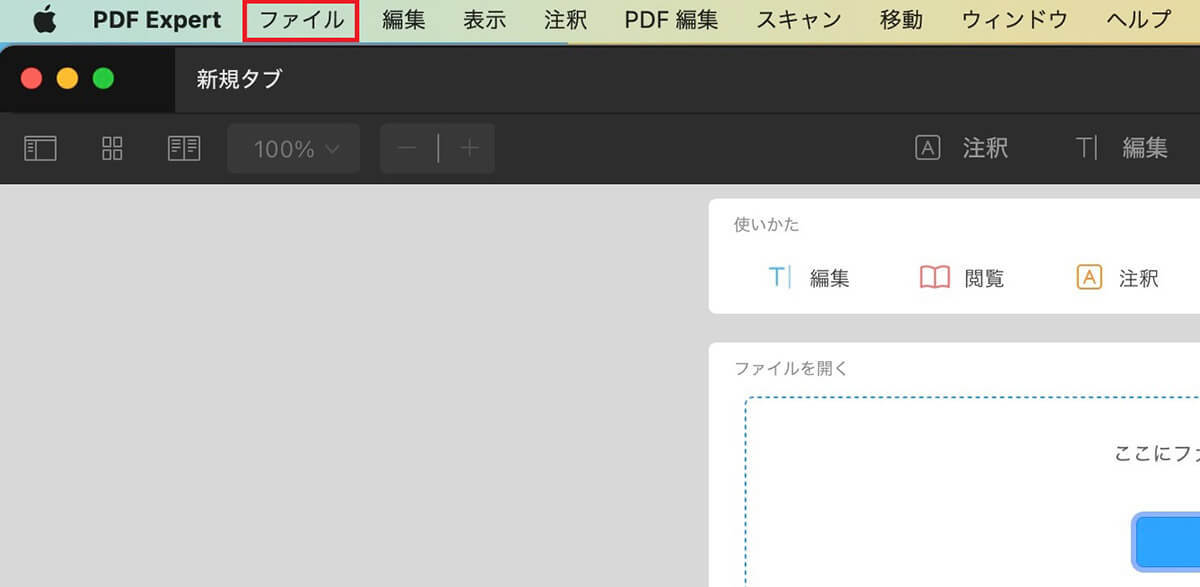1200x587 pixels.
Task: Open the 100% zoom dropdown
Action: (x=296, y=149)
